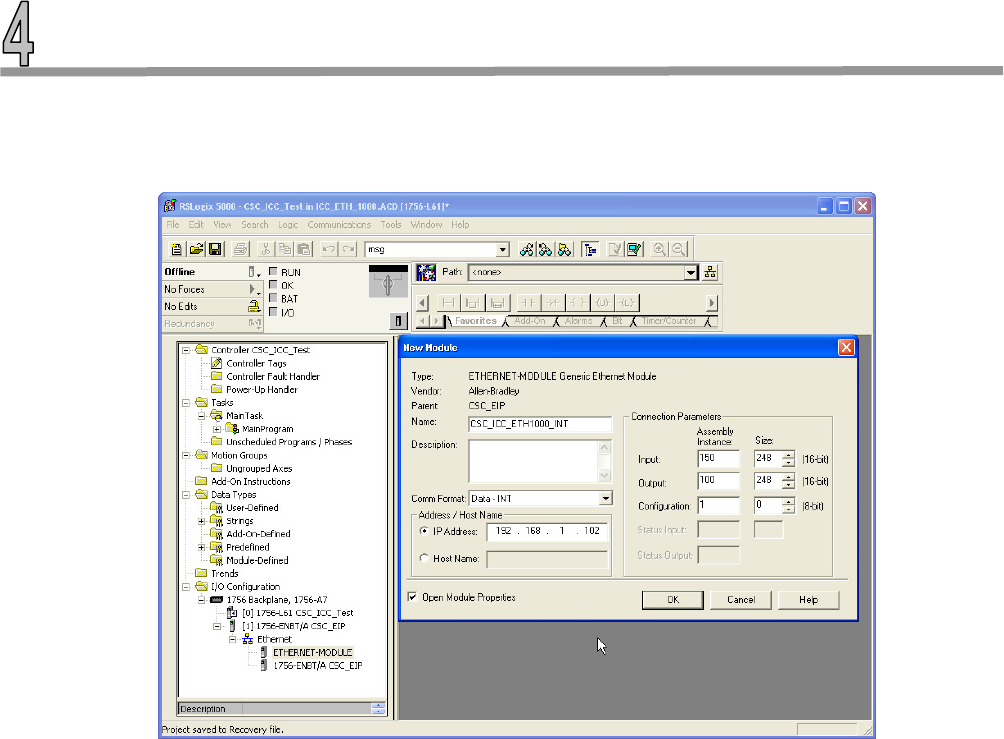Expand the Strings data type node
This screenshot has height=739, width=1004.
point(202,521)
